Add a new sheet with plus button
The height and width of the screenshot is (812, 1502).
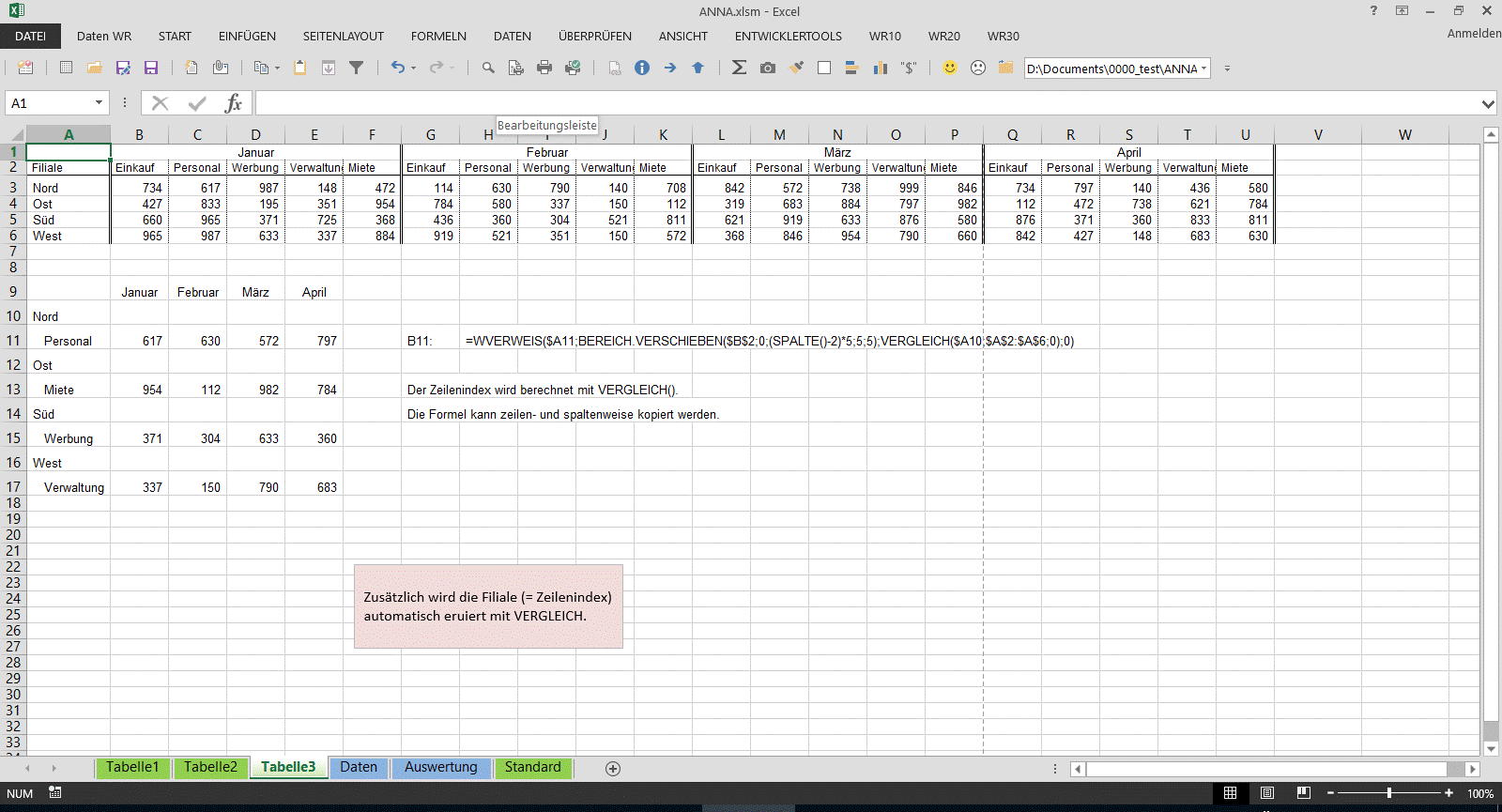coord(613,769)
